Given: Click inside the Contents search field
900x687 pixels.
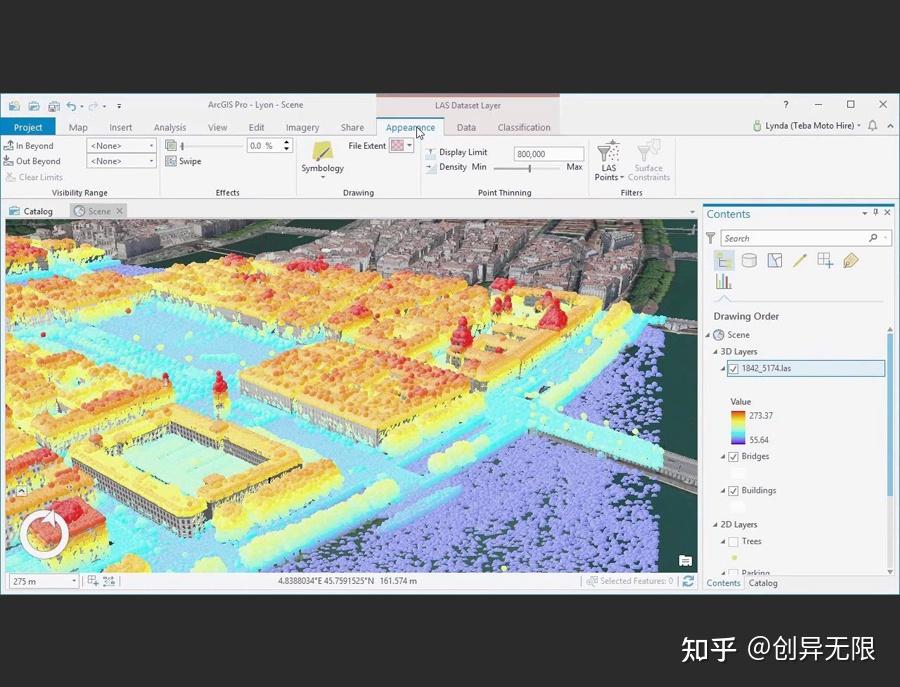Looking at the screenshot, I should [790, 238].
